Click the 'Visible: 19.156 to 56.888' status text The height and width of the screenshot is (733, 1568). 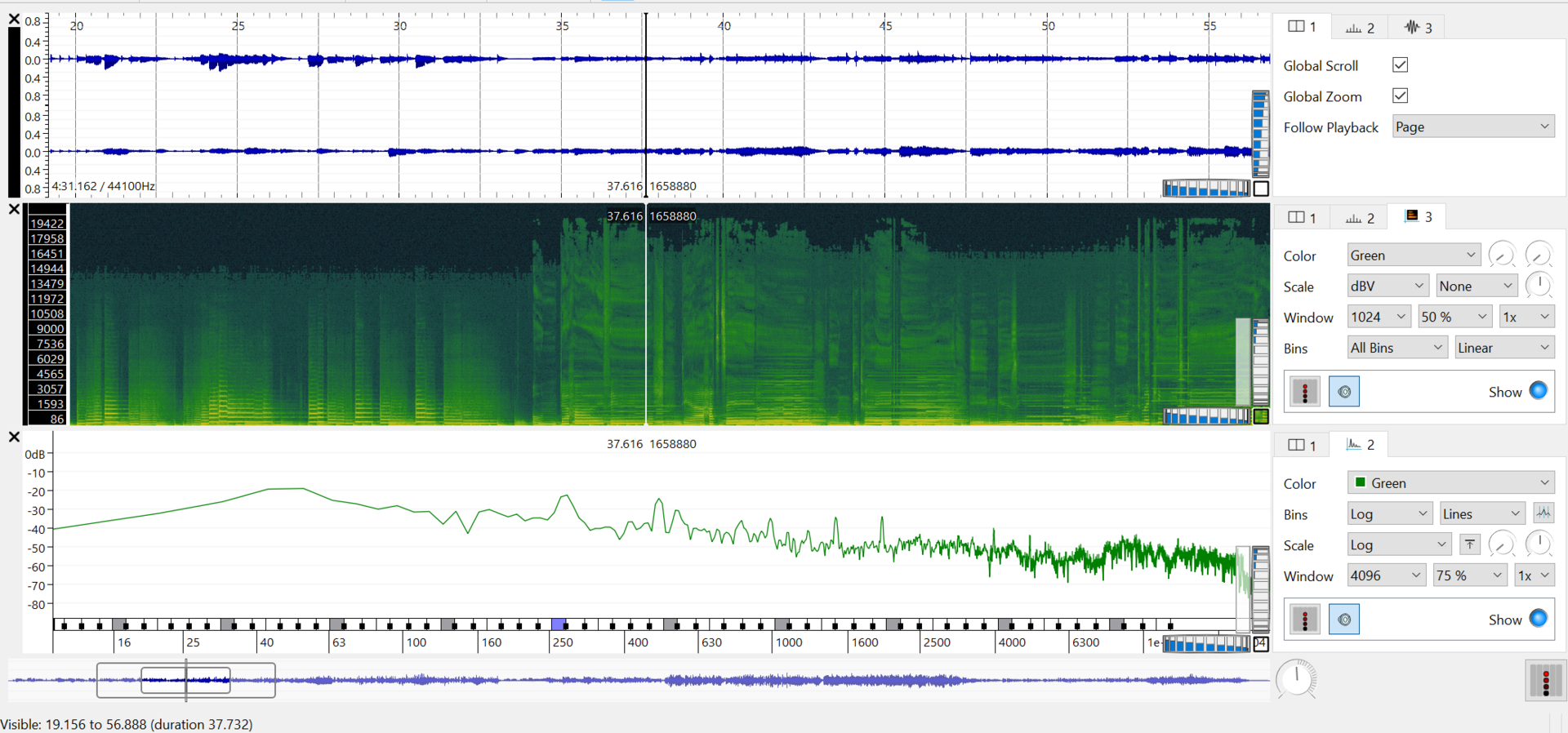tap(127, 724)
